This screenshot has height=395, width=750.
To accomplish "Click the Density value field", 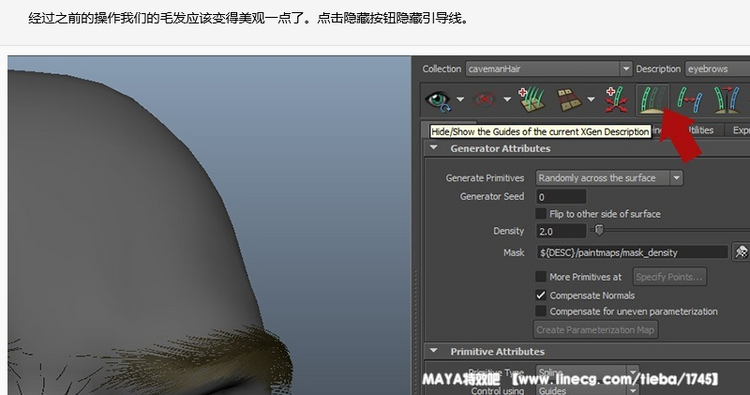I will click(561, 231).
